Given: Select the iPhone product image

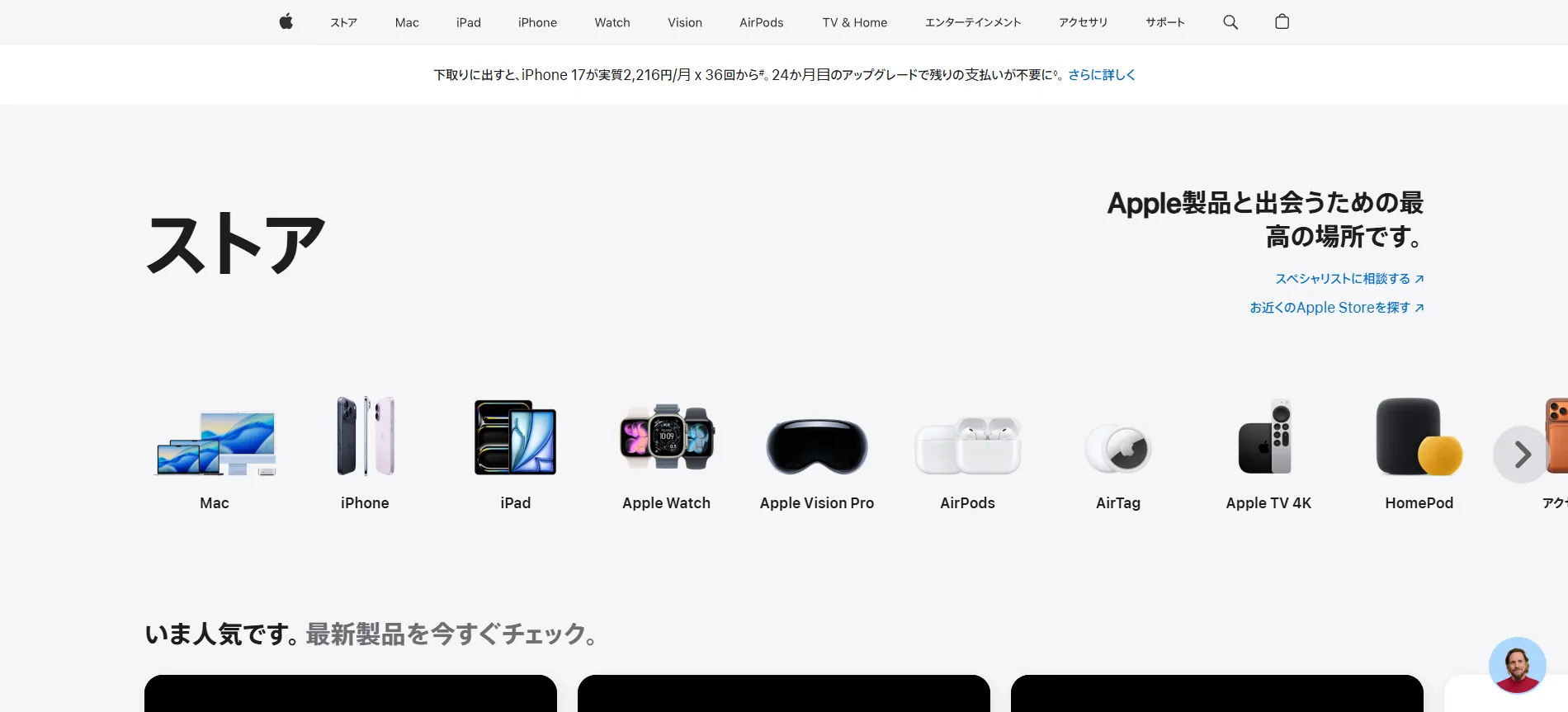Looking at the screenshot, I should (x=365, y=436).
